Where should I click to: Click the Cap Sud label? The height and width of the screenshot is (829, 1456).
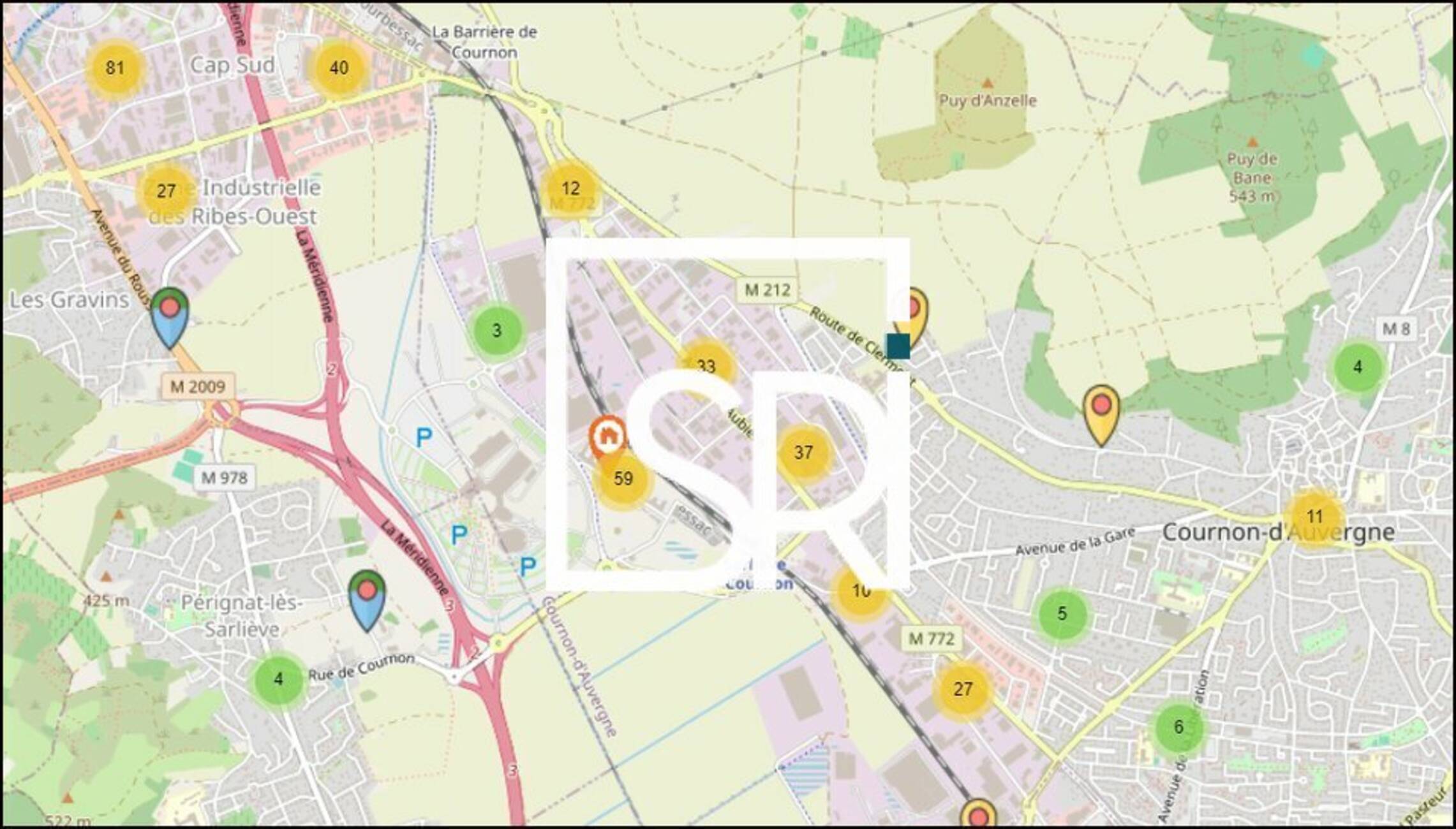(x=232, y=64)
